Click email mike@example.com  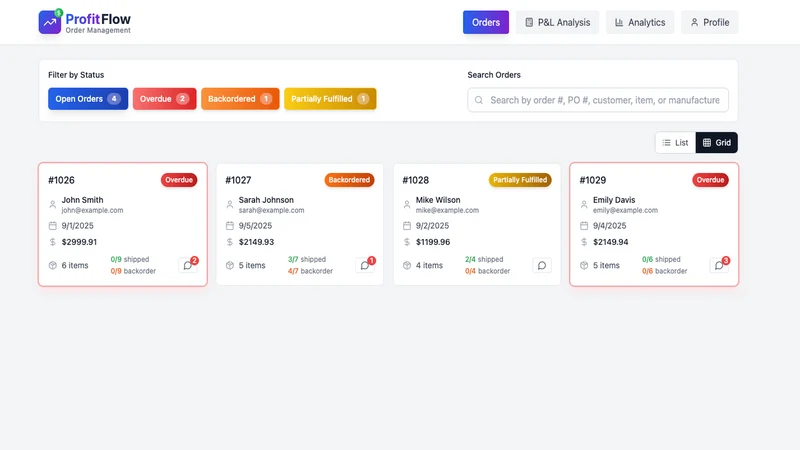447,210
